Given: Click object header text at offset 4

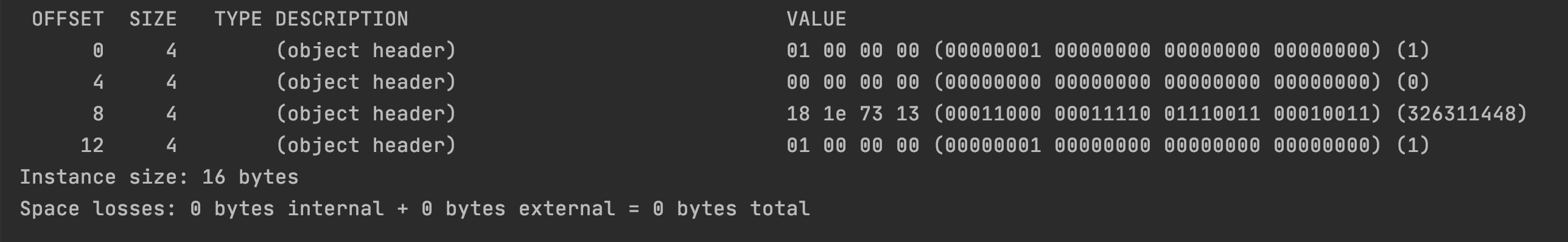Looking at the screenshot, I should [366, 82].
